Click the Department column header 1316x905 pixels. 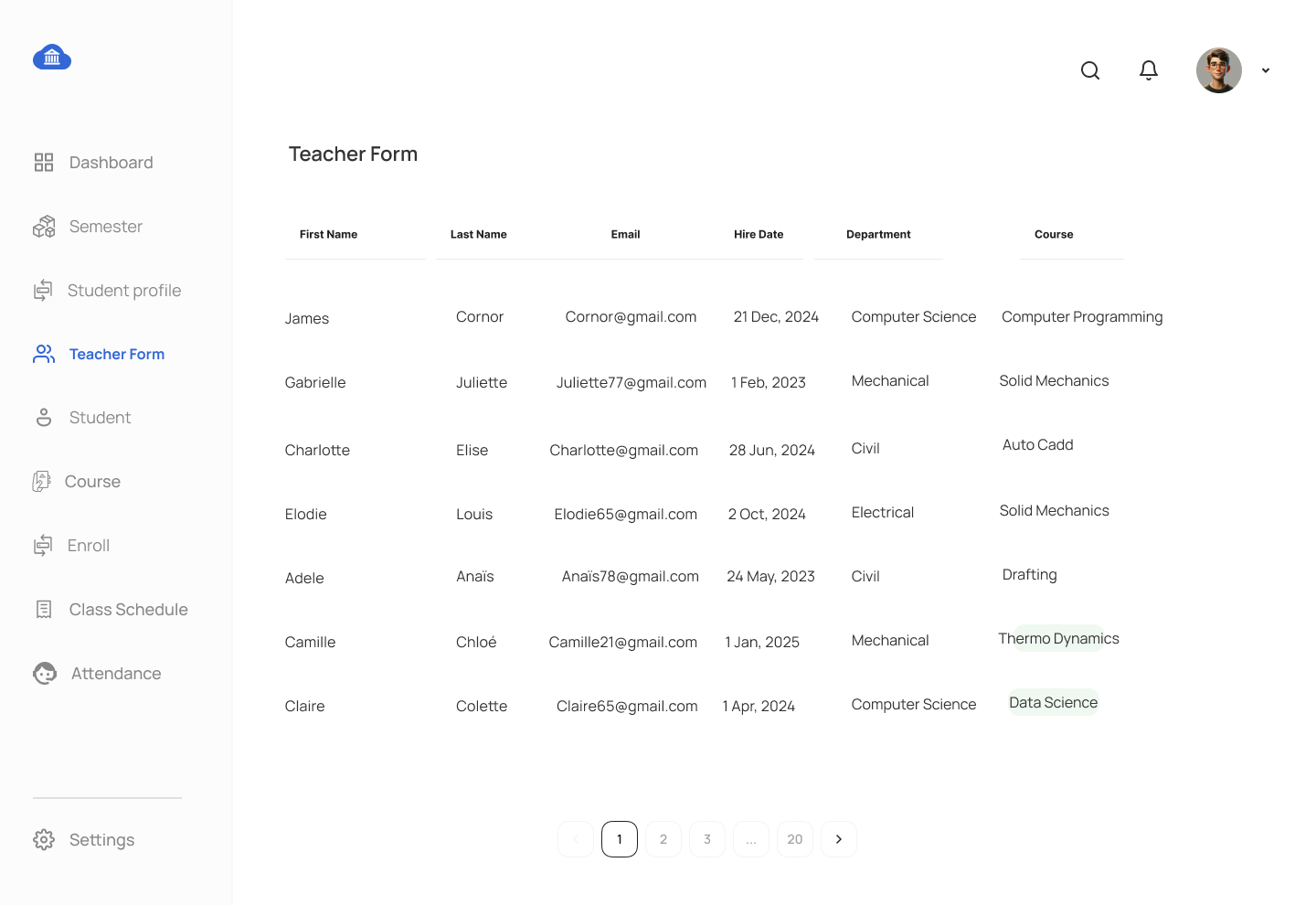(x=878, y=234)
